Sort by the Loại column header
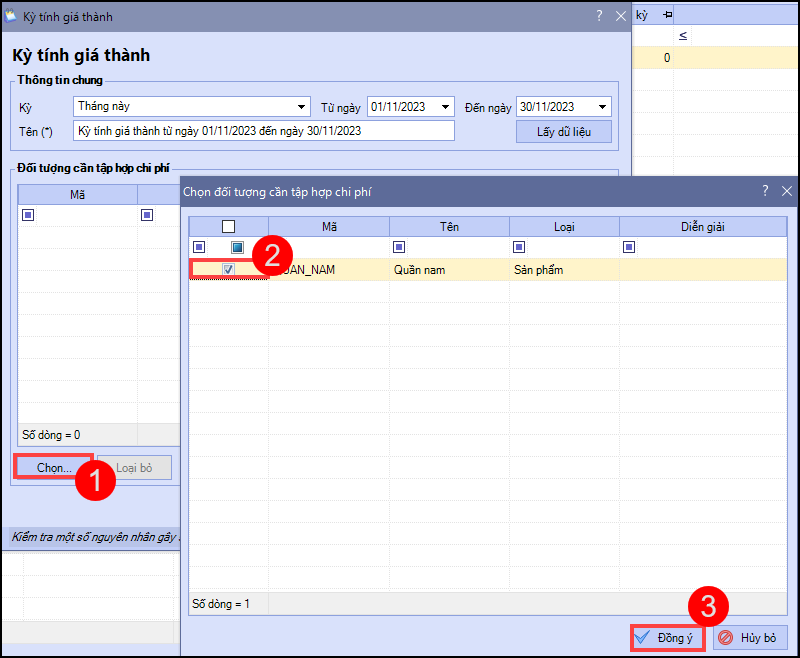The height and width of the screenshot is (658, 800). click(564, 227)
